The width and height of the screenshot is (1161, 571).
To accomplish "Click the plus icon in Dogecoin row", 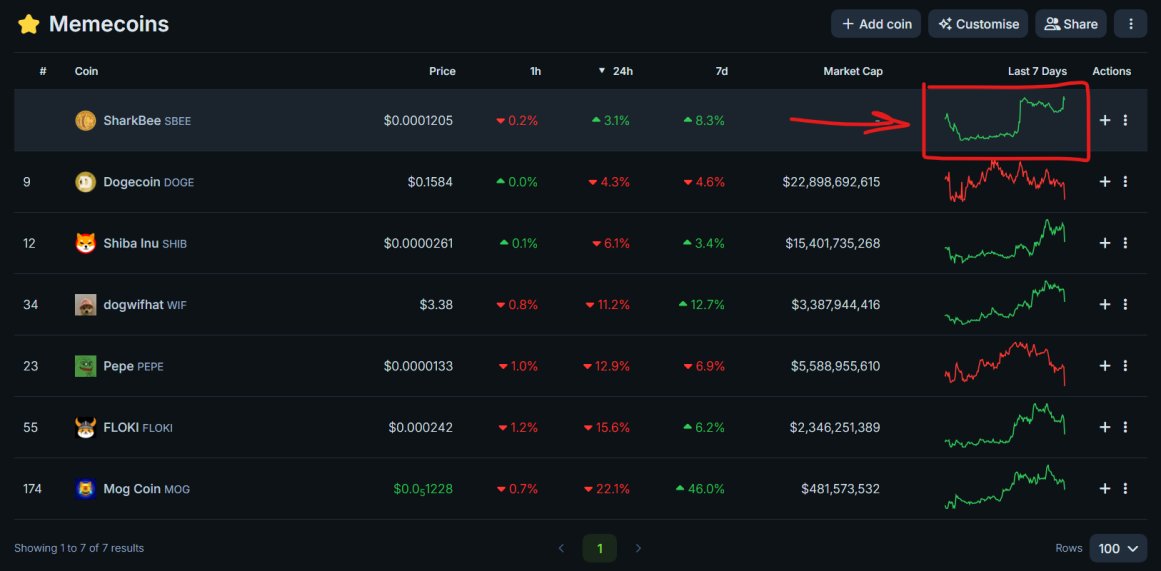I will pos(1105,181).
